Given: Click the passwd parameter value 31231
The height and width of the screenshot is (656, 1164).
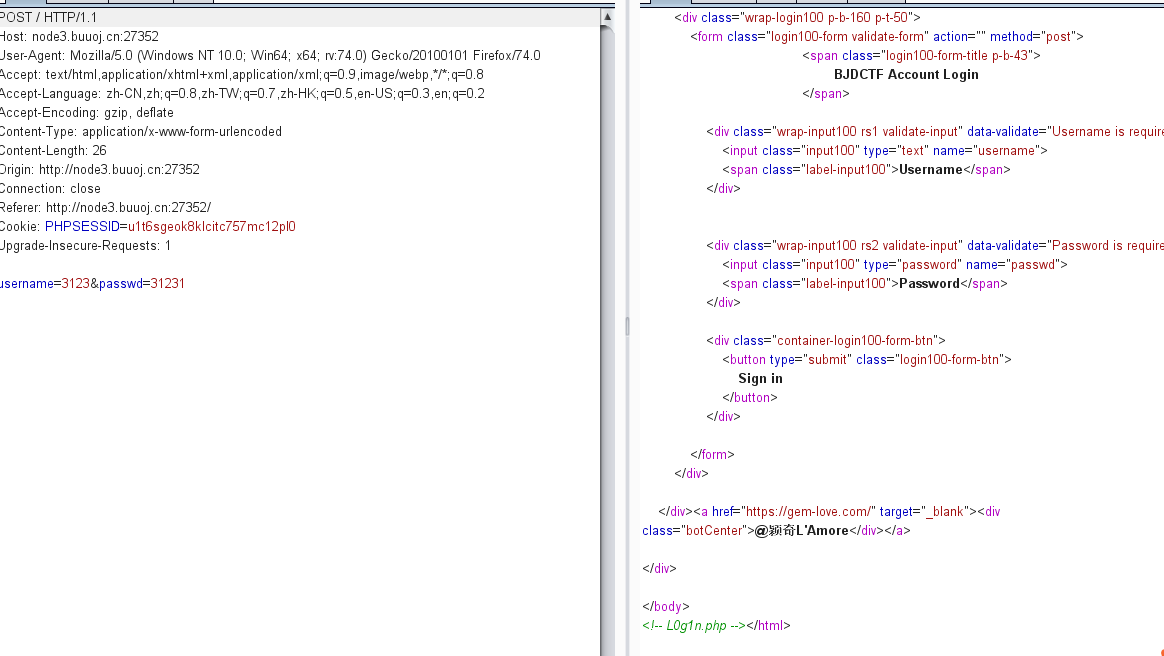Looking at the screenshot, I should click(167, 283).
